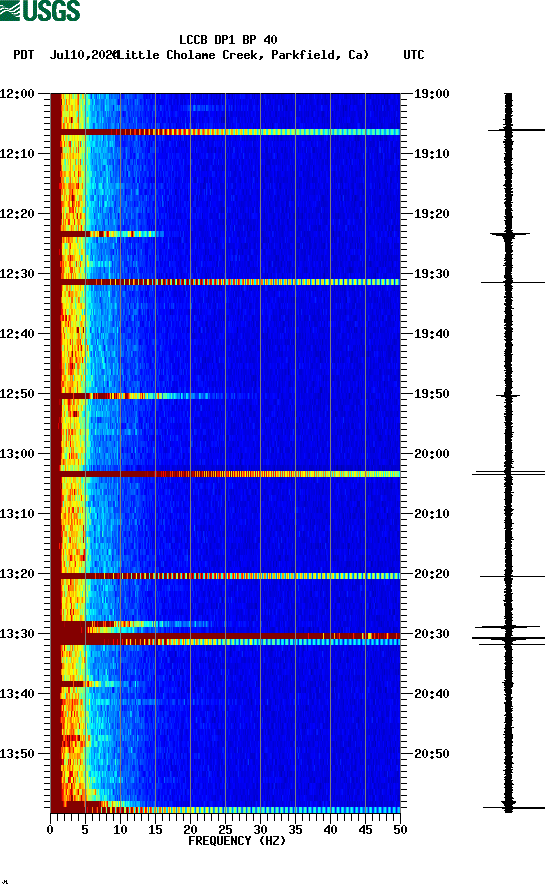Click the '20:30' UTC time label
Viewport: 552px width, 893px height.
coord(432,634)
